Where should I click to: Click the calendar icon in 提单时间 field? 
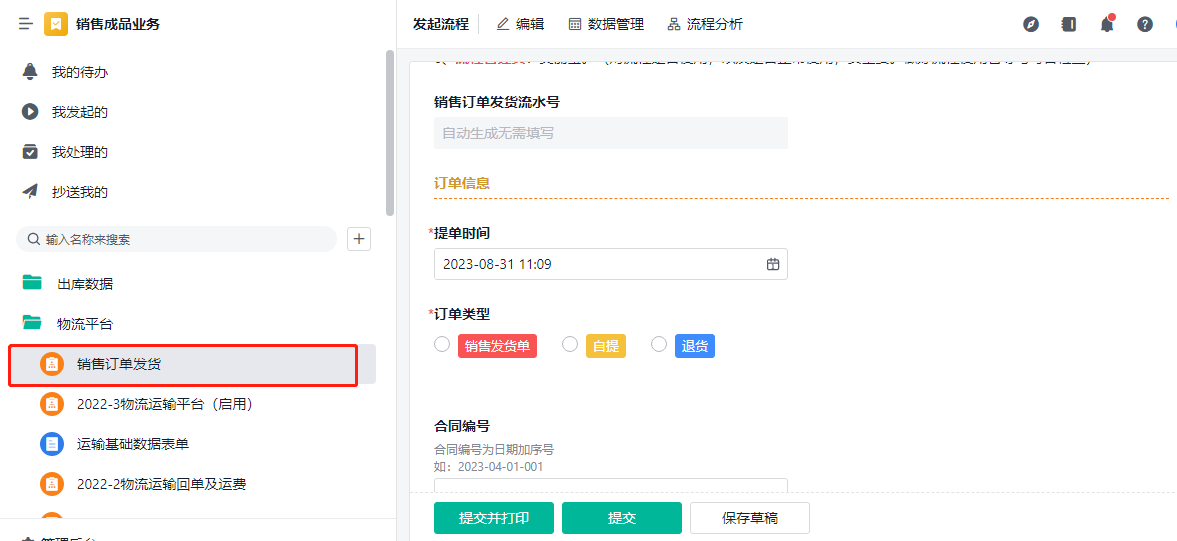click(772, 264)
